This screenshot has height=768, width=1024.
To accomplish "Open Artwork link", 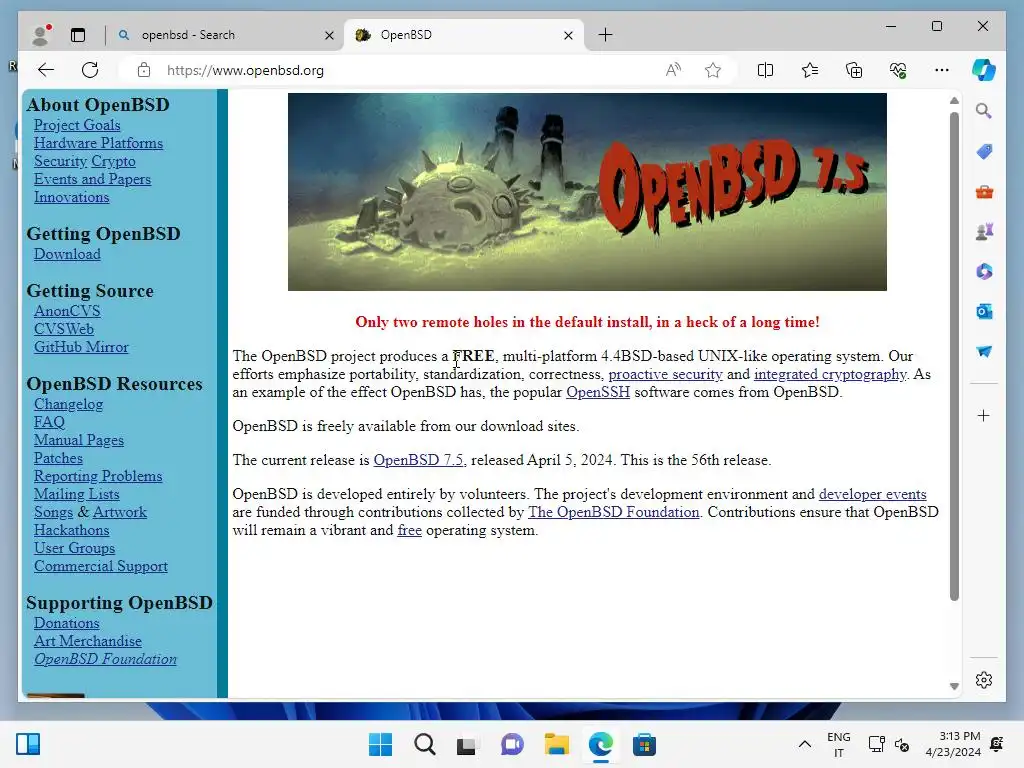I will coord(120,512).
